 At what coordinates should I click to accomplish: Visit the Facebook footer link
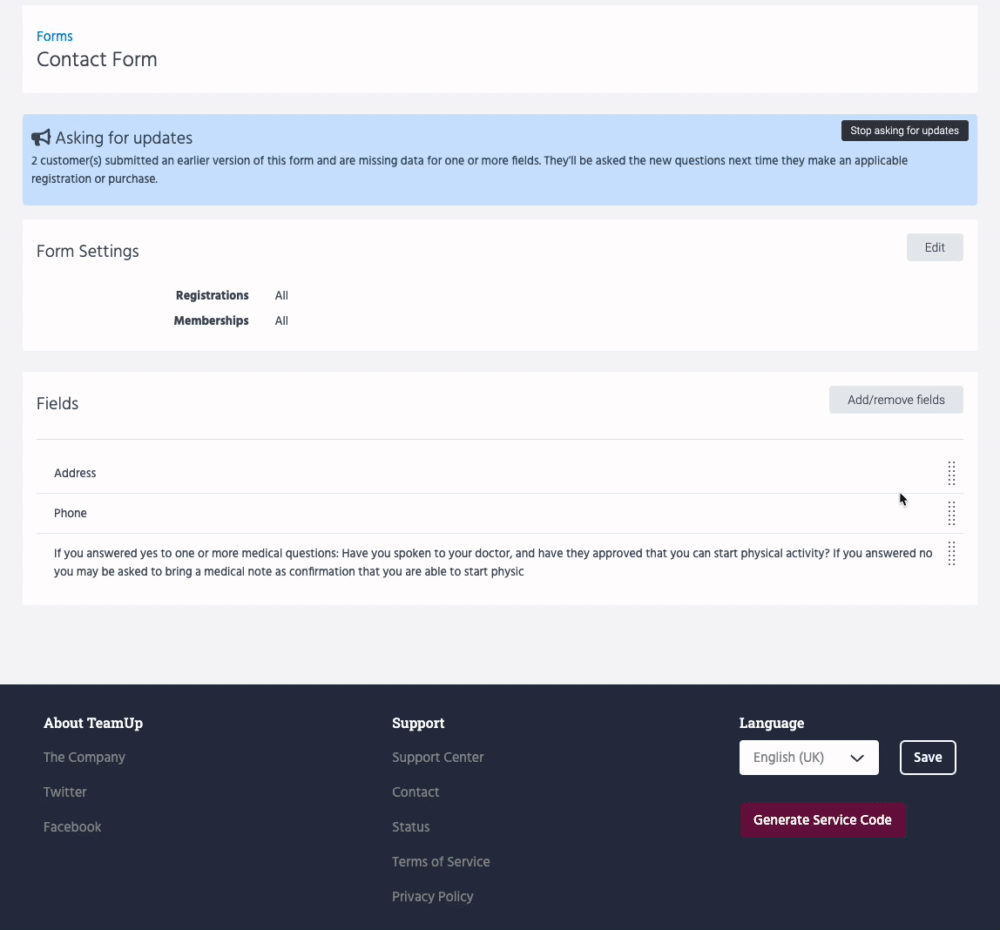coord(72,827)
